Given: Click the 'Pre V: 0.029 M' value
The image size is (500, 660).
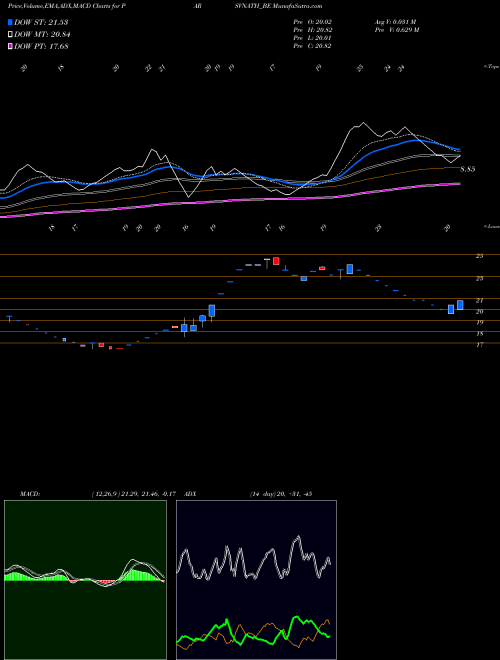Looking at the screenshot, I should click(x=397, y=30).
